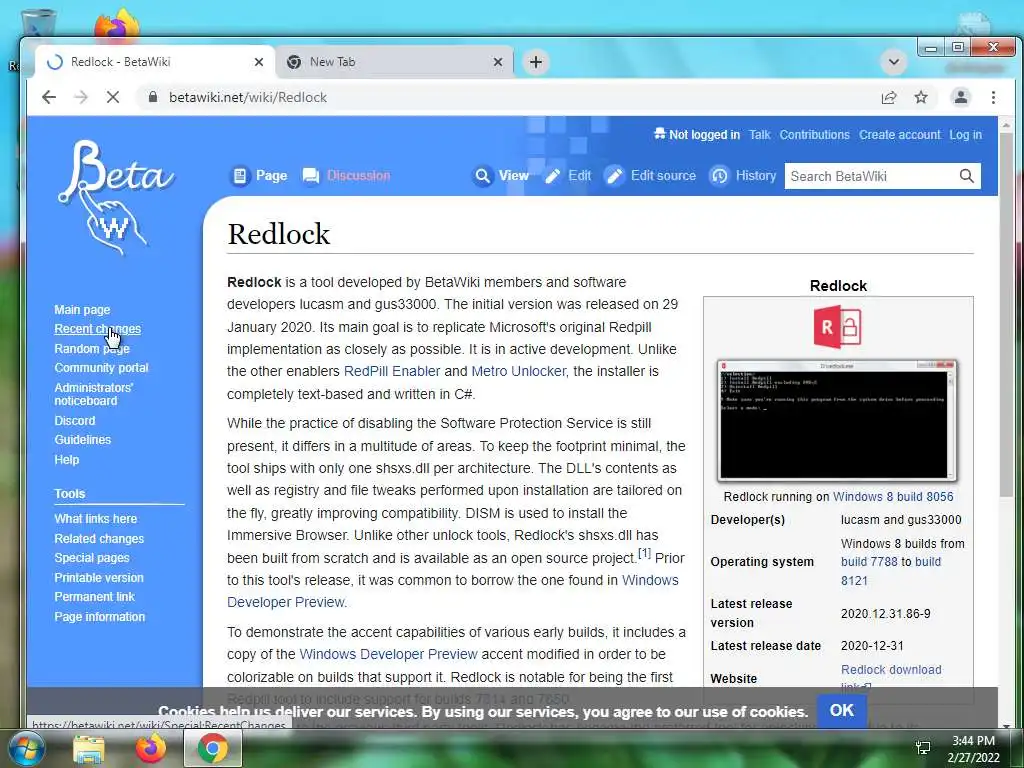Click the Redlock app logo in infobox
Viewport: 1024px width, 768px height.
point(838,326)
